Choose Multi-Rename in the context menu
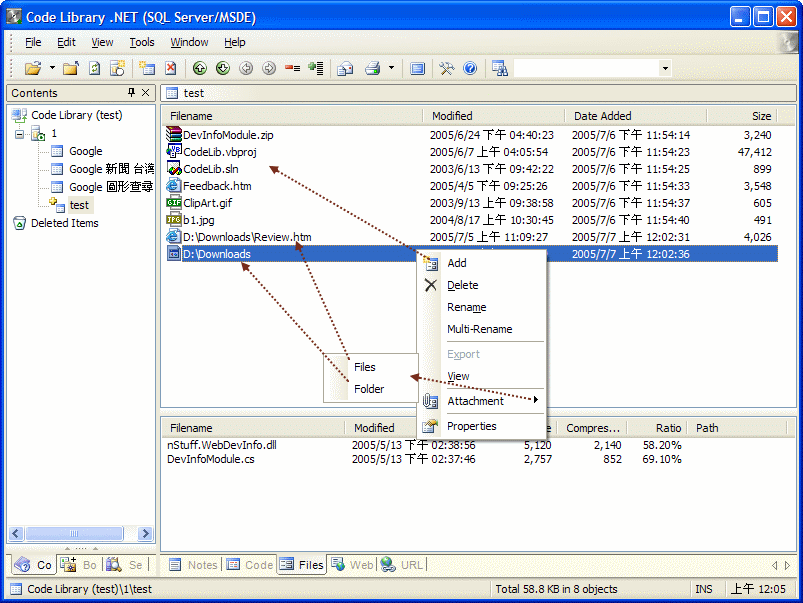This screenshot has width=803, height=603. (x=482, y=329)
